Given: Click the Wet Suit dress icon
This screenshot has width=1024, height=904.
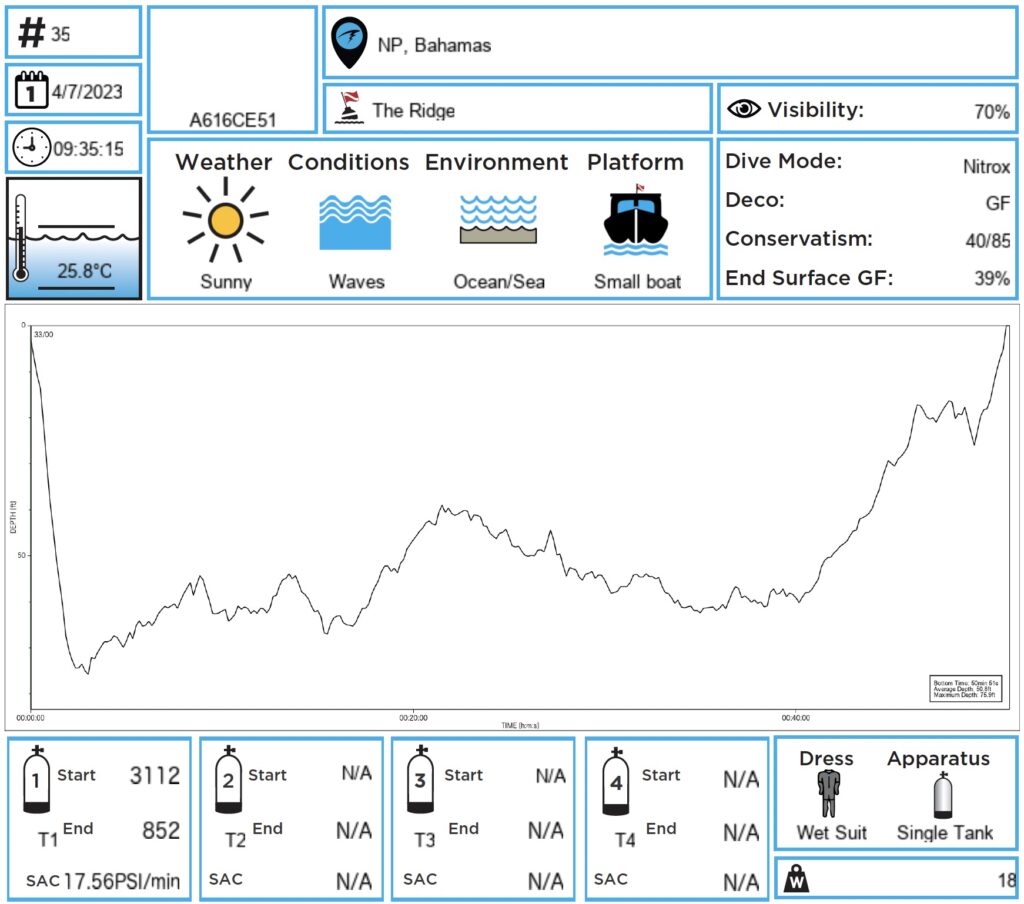Looking at the screenshot, I should point(828,795).
